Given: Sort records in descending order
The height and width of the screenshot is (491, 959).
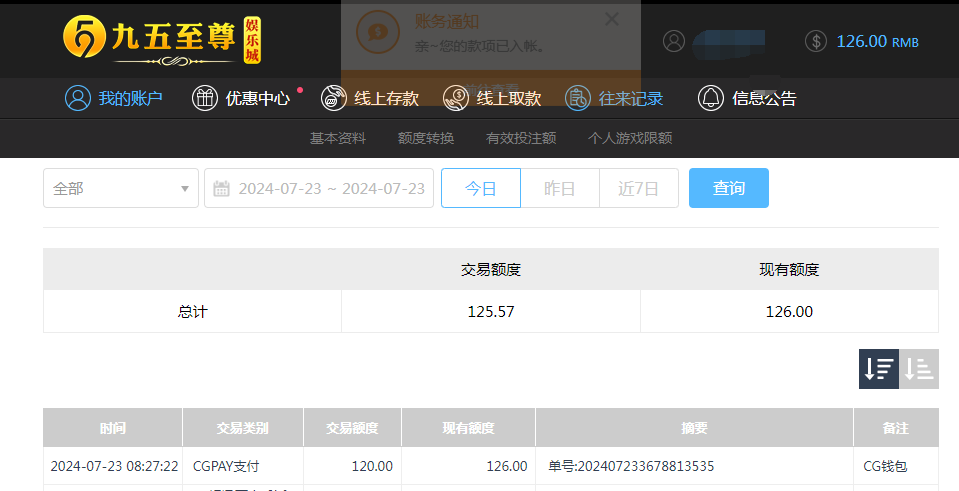Looking at the screenshot, I should (879, 369).
